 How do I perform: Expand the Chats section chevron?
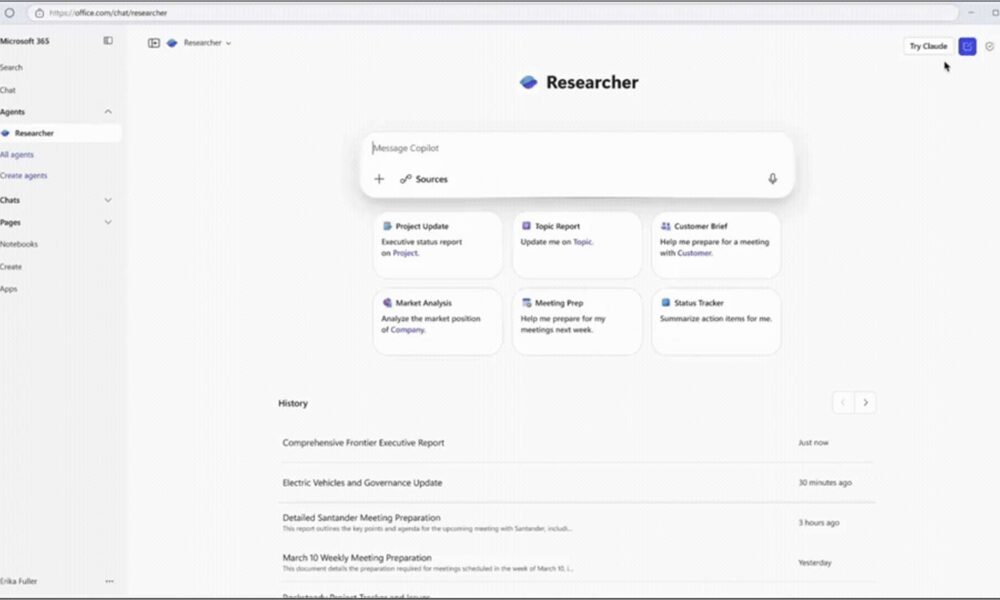[x=108, y=200]
